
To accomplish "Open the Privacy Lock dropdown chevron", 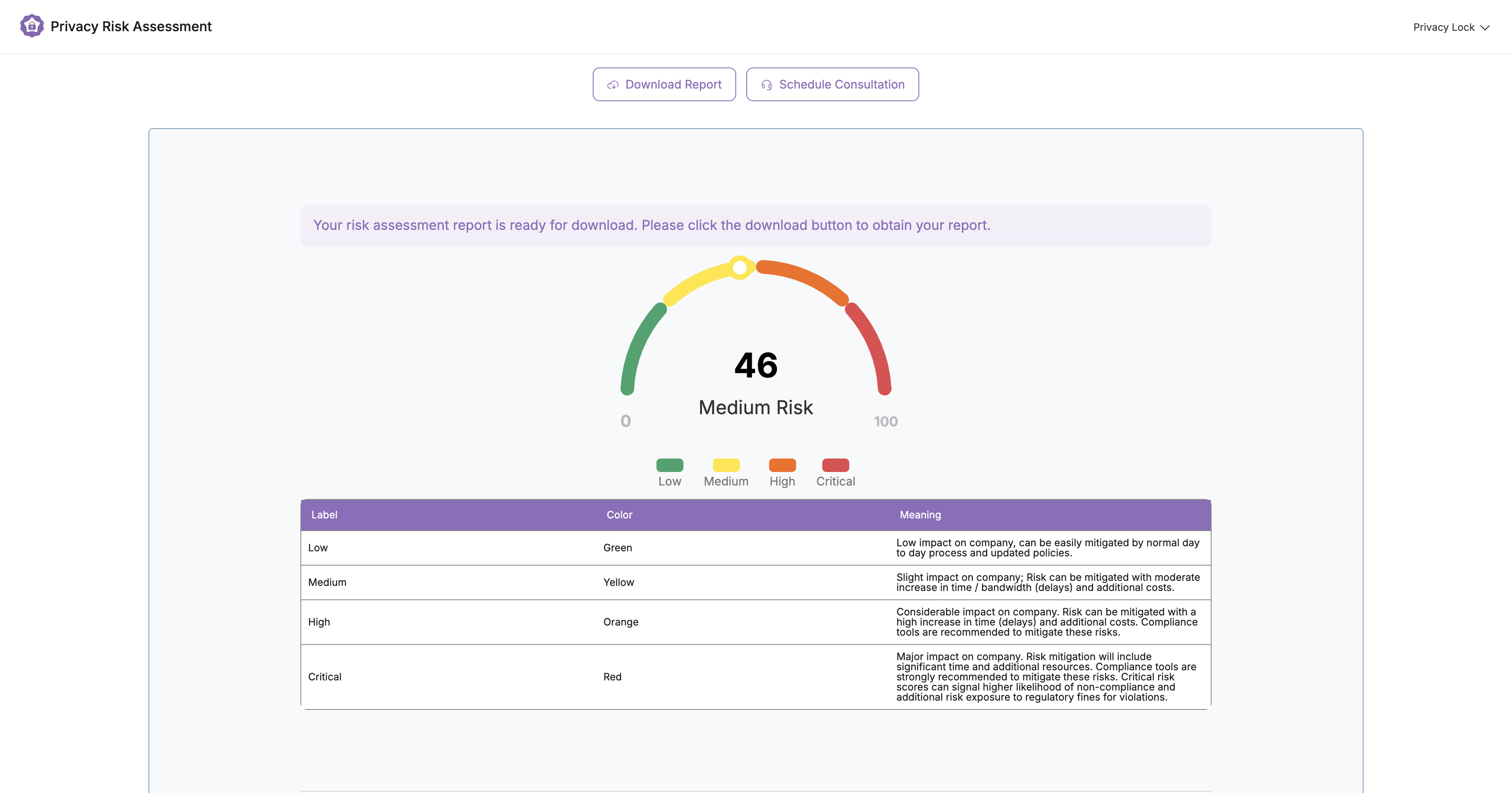I will (x=1485, y=27).
